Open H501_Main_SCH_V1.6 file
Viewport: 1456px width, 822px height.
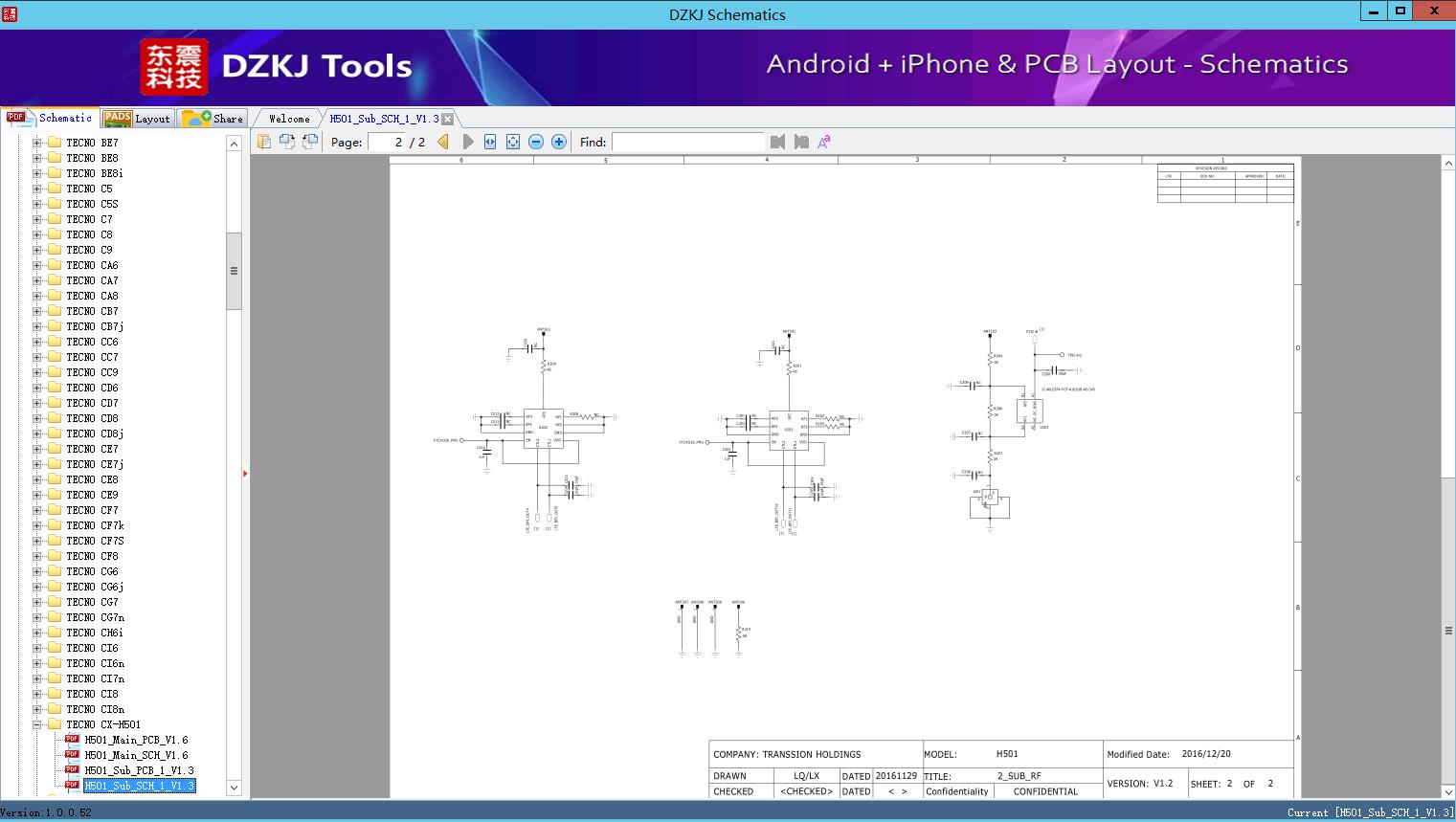click(x=136, y=755)
